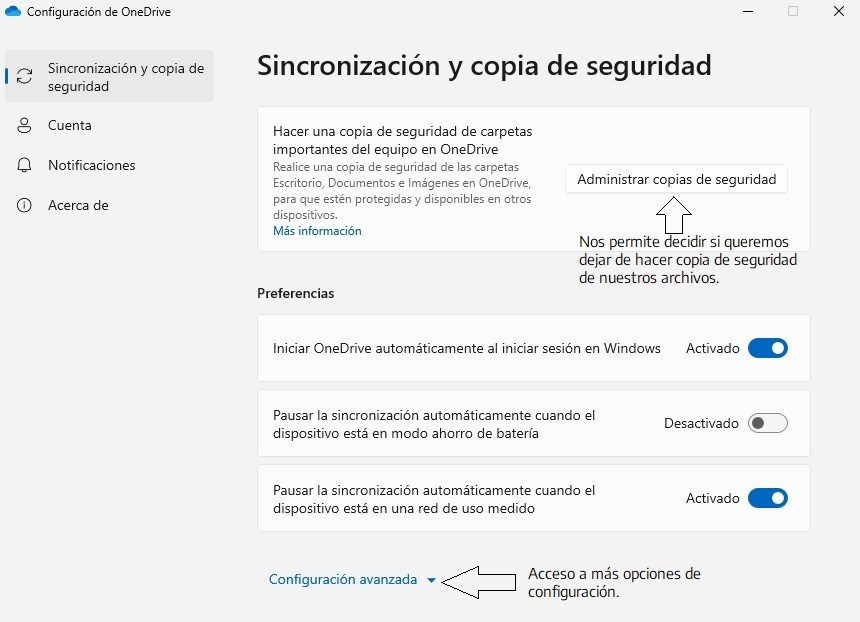The image size is (860, 622).
Task: Click the Cuenta person icon
Action: [24, 125]
